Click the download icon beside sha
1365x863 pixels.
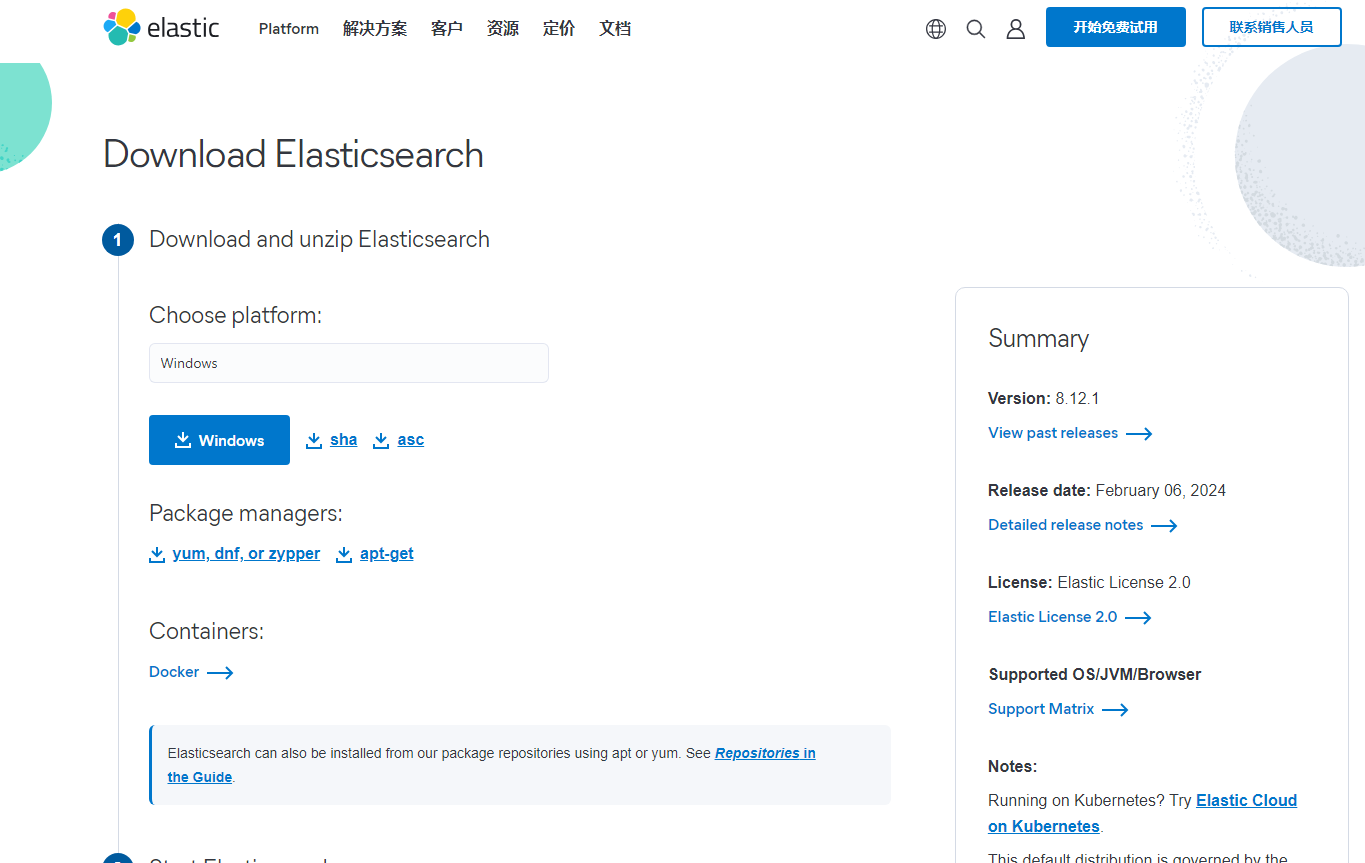coord(314,441)
